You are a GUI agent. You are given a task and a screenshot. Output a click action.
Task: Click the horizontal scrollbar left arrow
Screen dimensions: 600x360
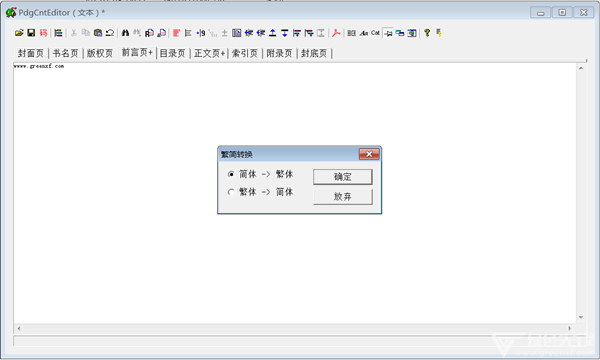(x=19, y=328)
